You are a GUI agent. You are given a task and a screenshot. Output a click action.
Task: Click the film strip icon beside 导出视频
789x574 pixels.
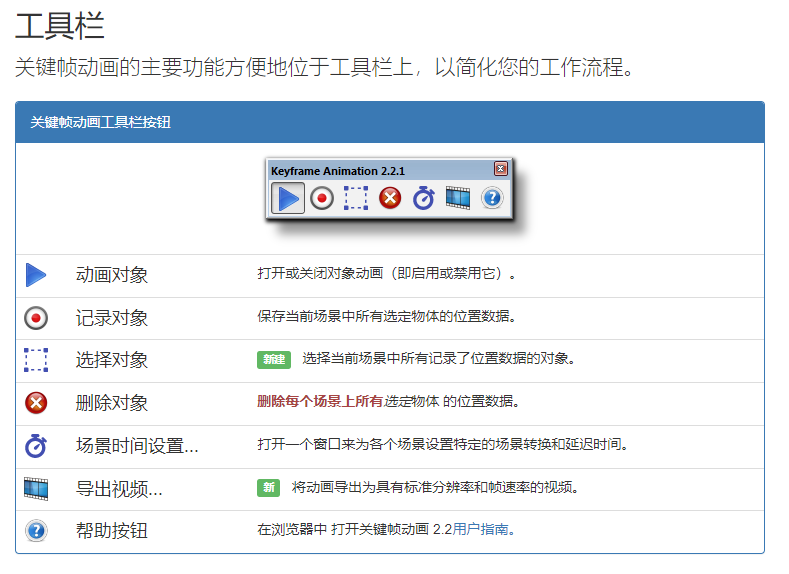tap(36, 489)
